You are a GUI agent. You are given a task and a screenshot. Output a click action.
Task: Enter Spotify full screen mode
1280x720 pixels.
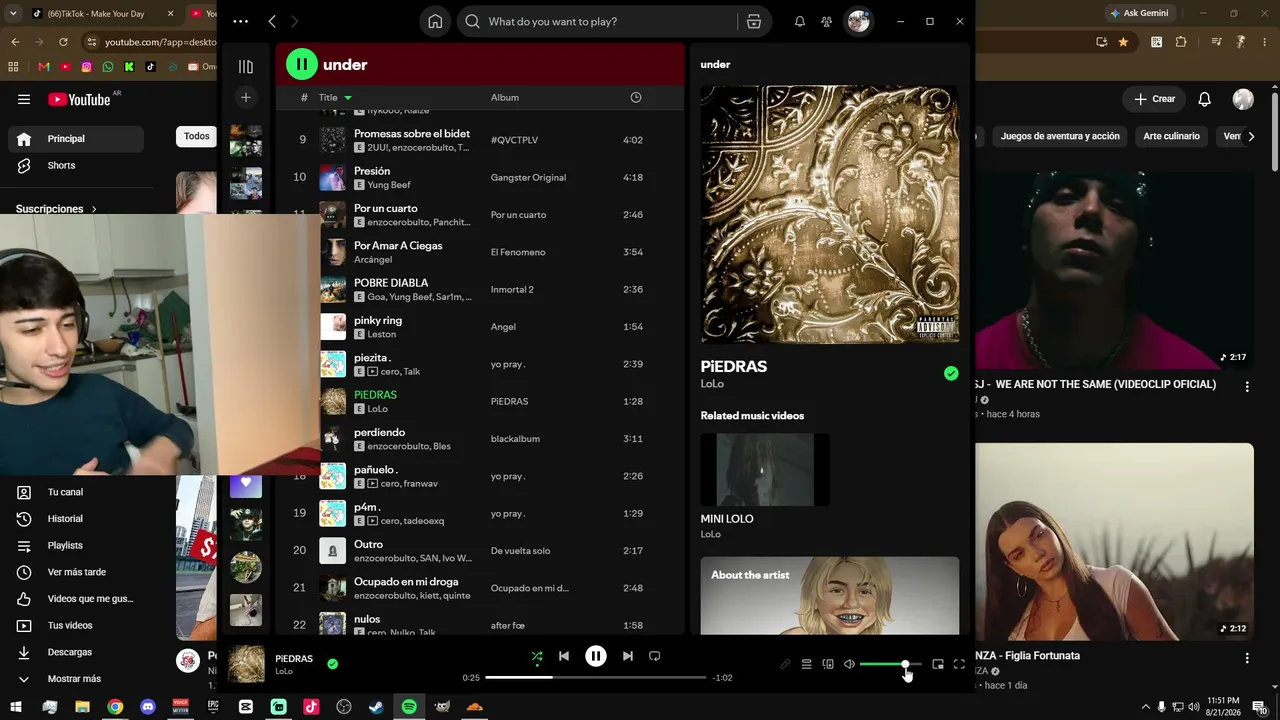pos(959,664)
